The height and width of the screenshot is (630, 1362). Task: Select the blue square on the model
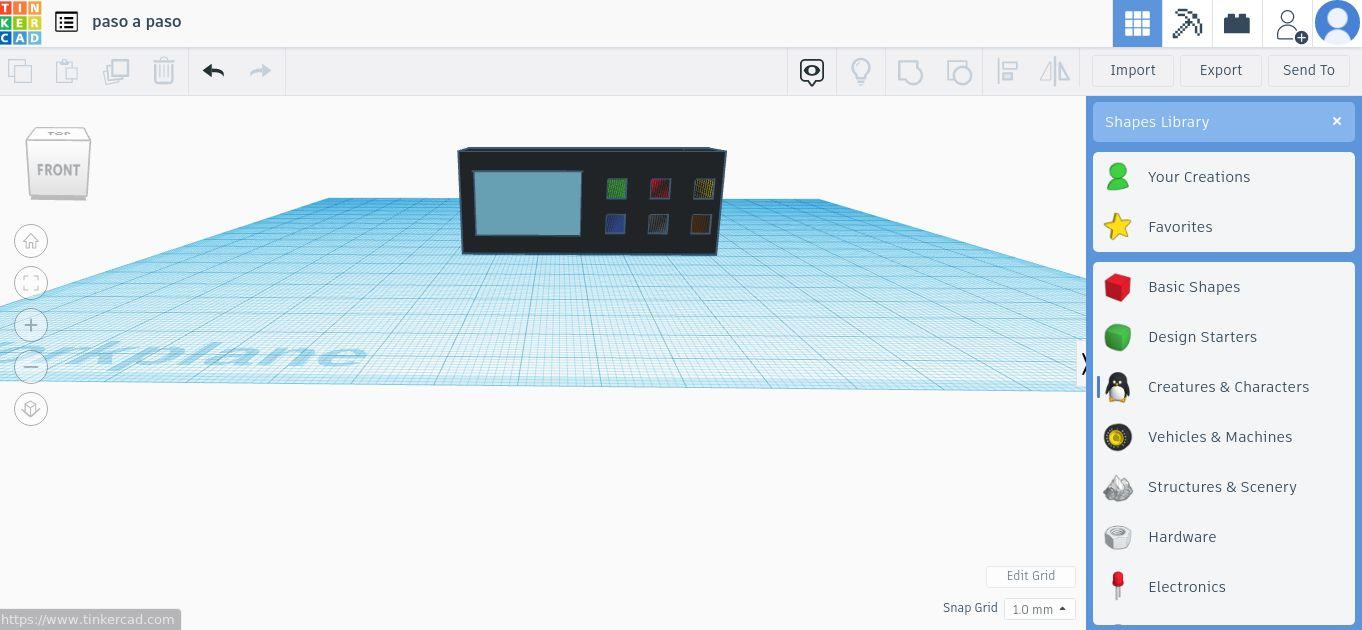(x=615, y=224)
